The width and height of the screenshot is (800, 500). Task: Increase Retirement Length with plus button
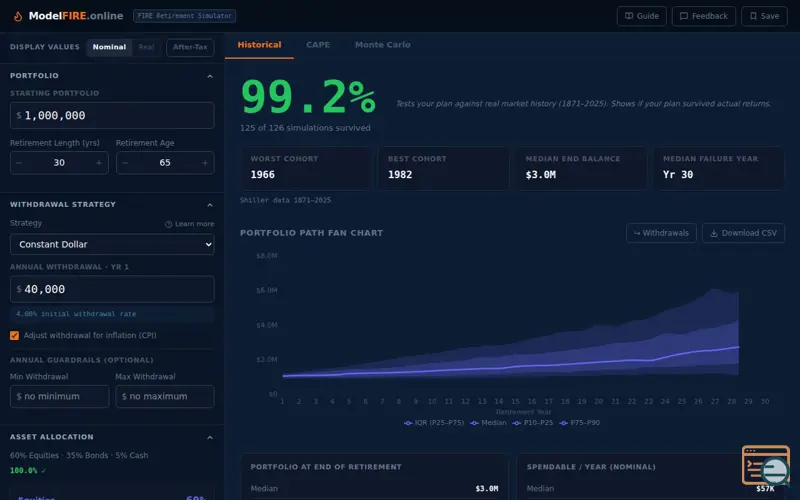coord(99,163)
